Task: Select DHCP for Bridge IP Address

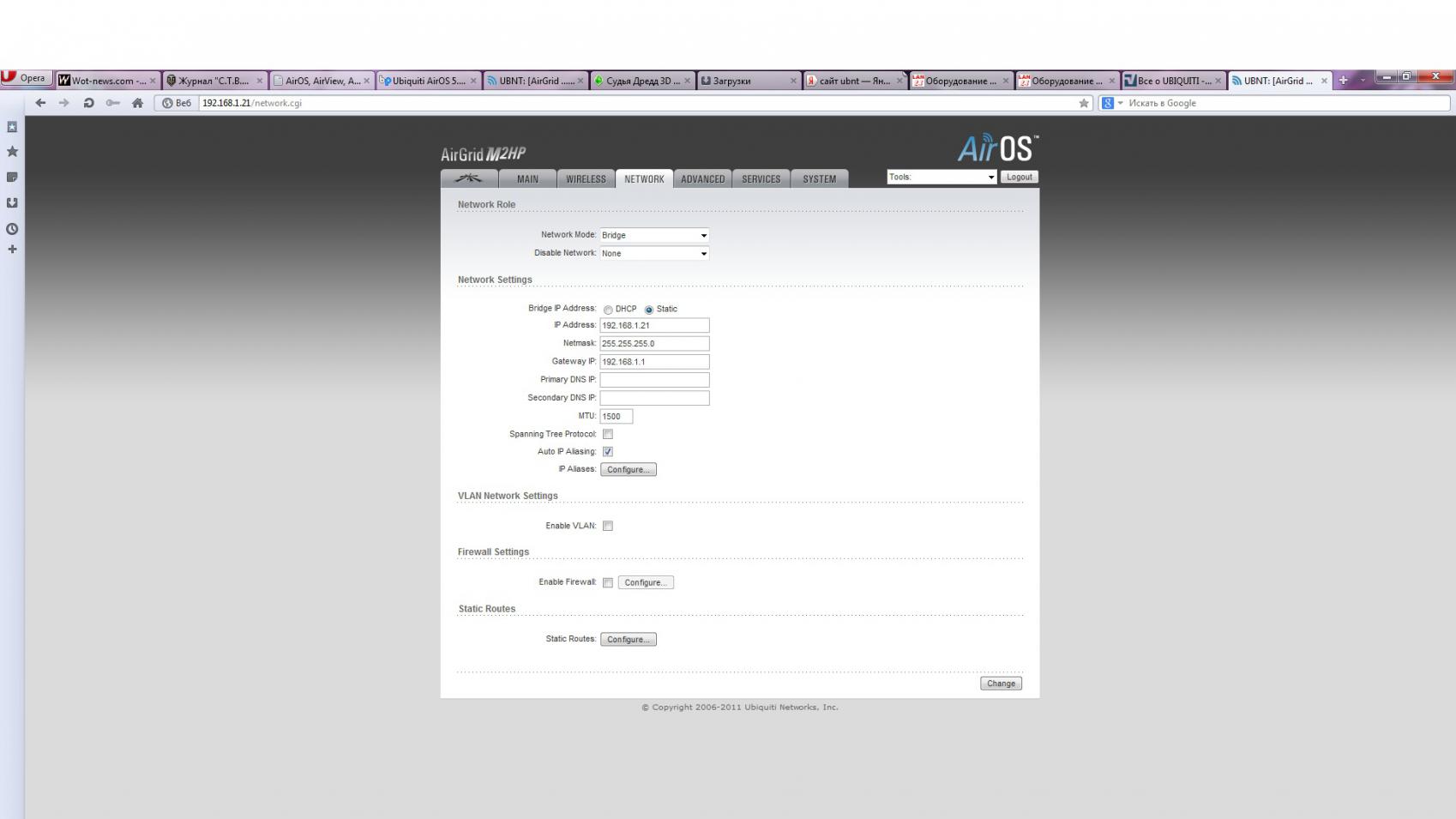Action: (608, 310)
